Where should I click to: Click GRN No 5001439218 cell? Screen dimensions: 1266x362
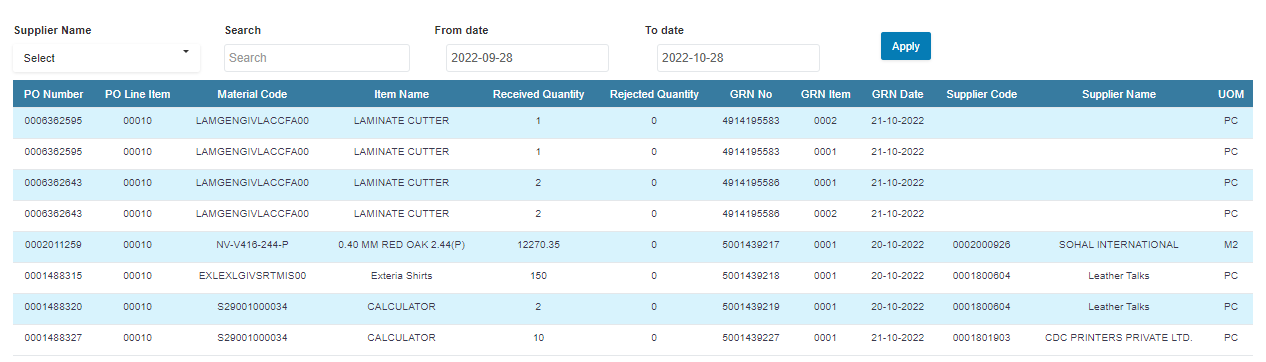click(x=750, y=276)
